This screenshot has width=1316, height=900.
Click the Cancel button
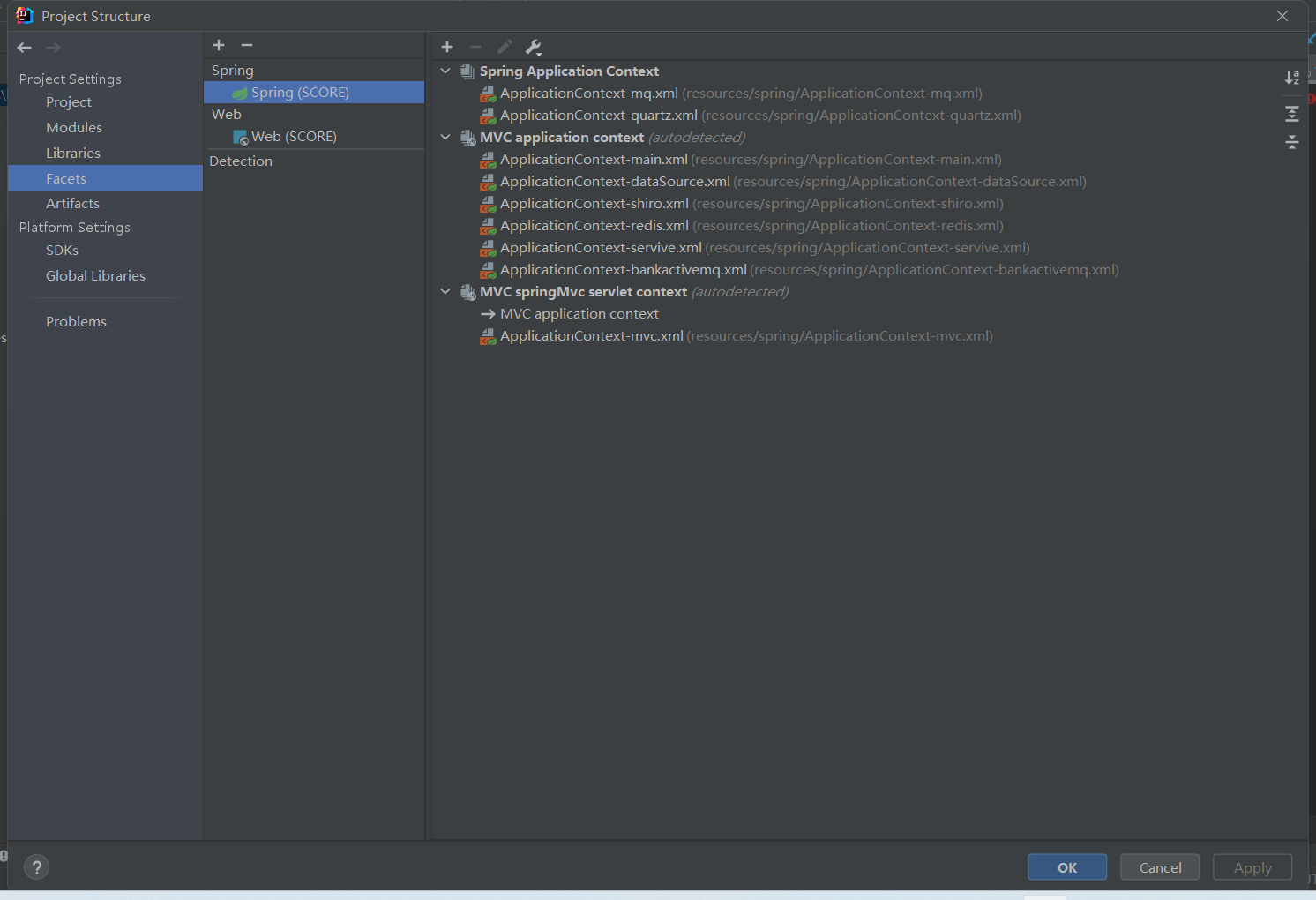point(1160,867)
